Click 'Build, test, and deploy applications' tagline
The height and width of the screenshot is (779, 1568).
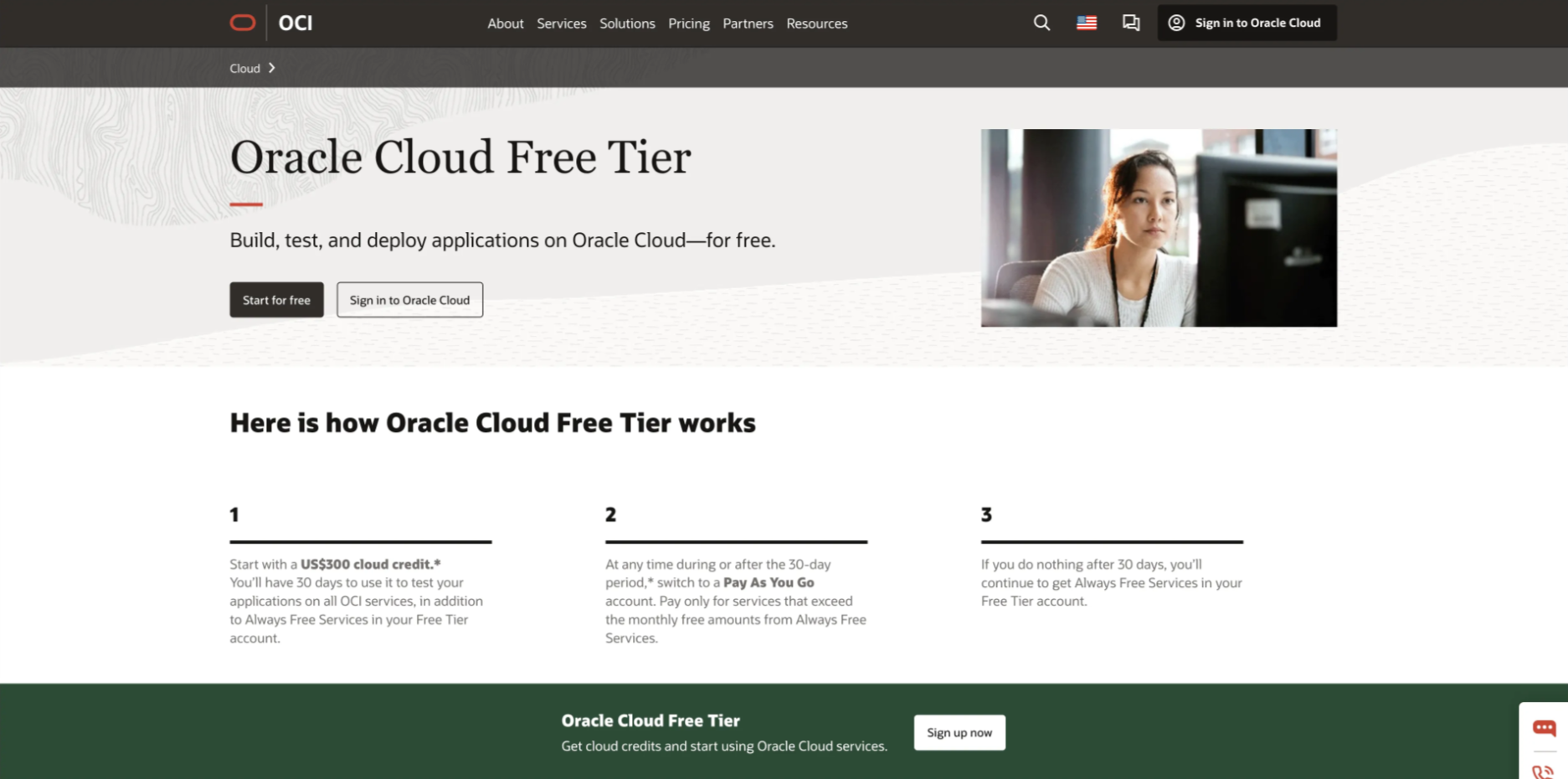[502, 240]
